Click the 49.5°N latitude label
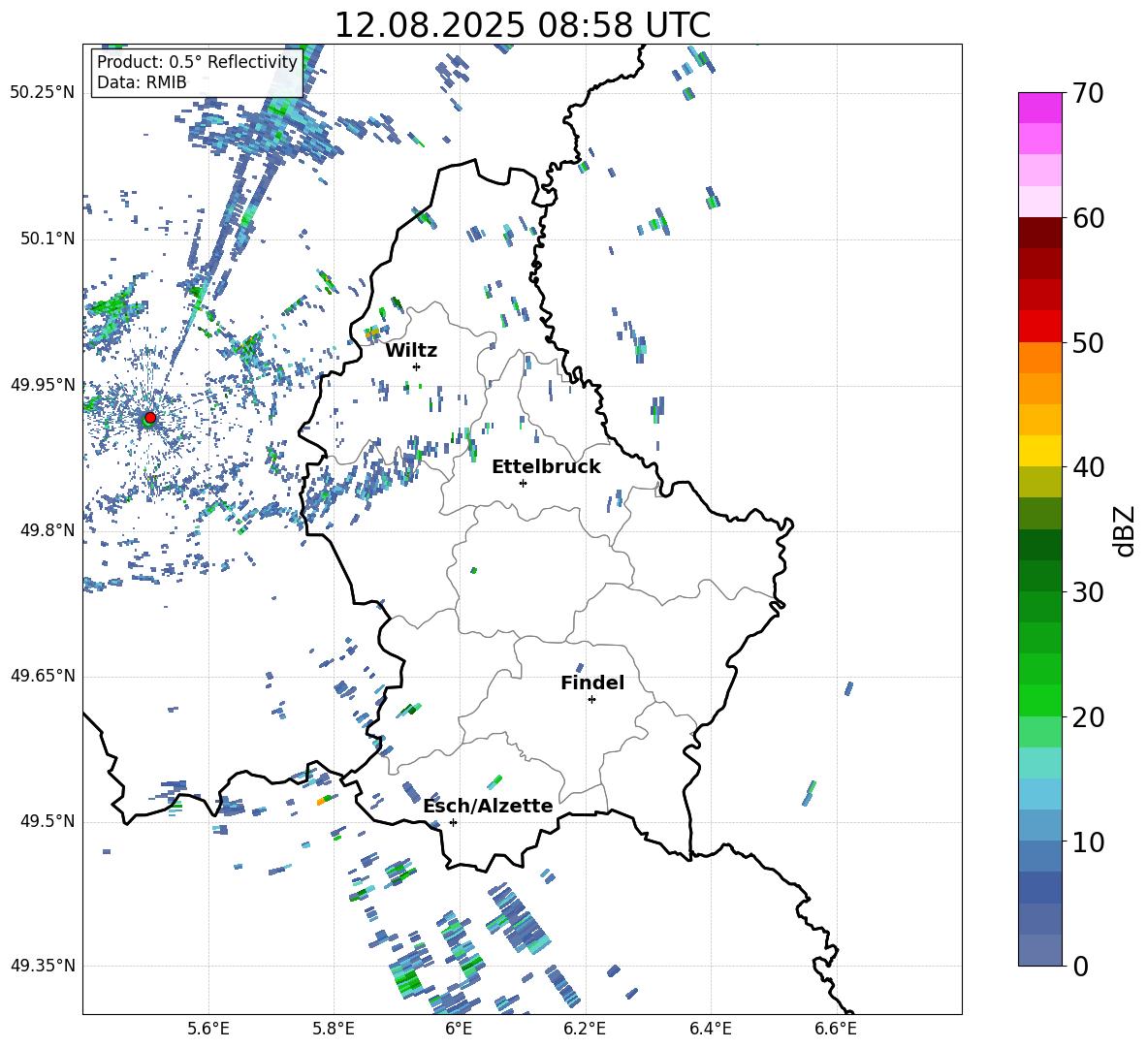Screen dimensions: 1148x1048 pyautogui.click(x=48, y=821)
